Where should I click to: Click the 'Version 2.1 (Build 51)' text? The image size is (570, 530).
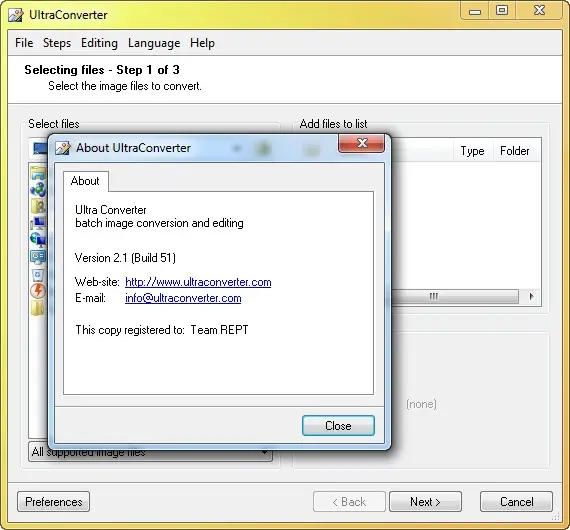coord(125,258)
